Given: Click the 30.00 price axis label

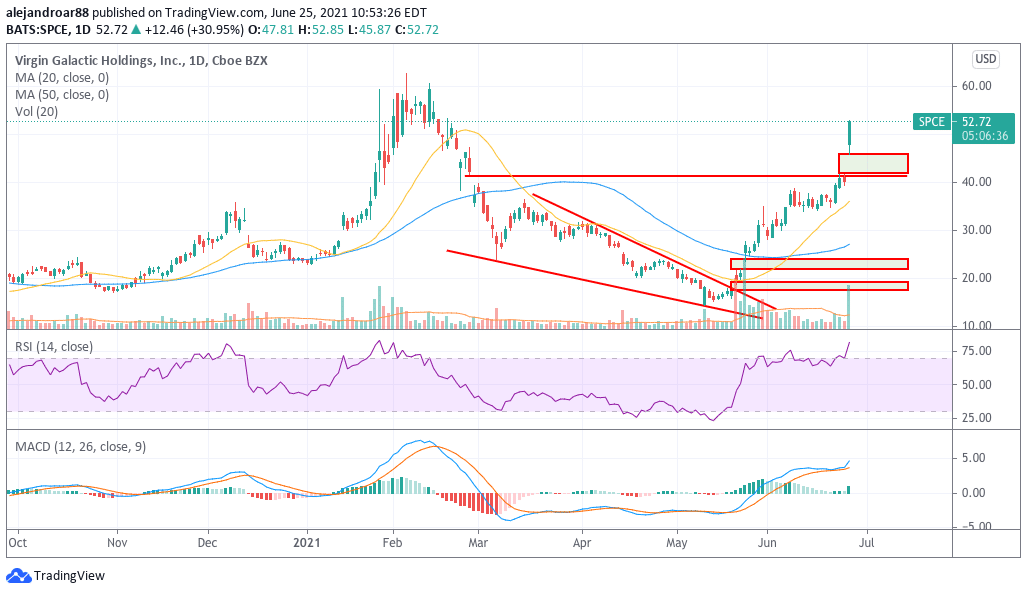Looking at the screenshot, I should [976, 230].
